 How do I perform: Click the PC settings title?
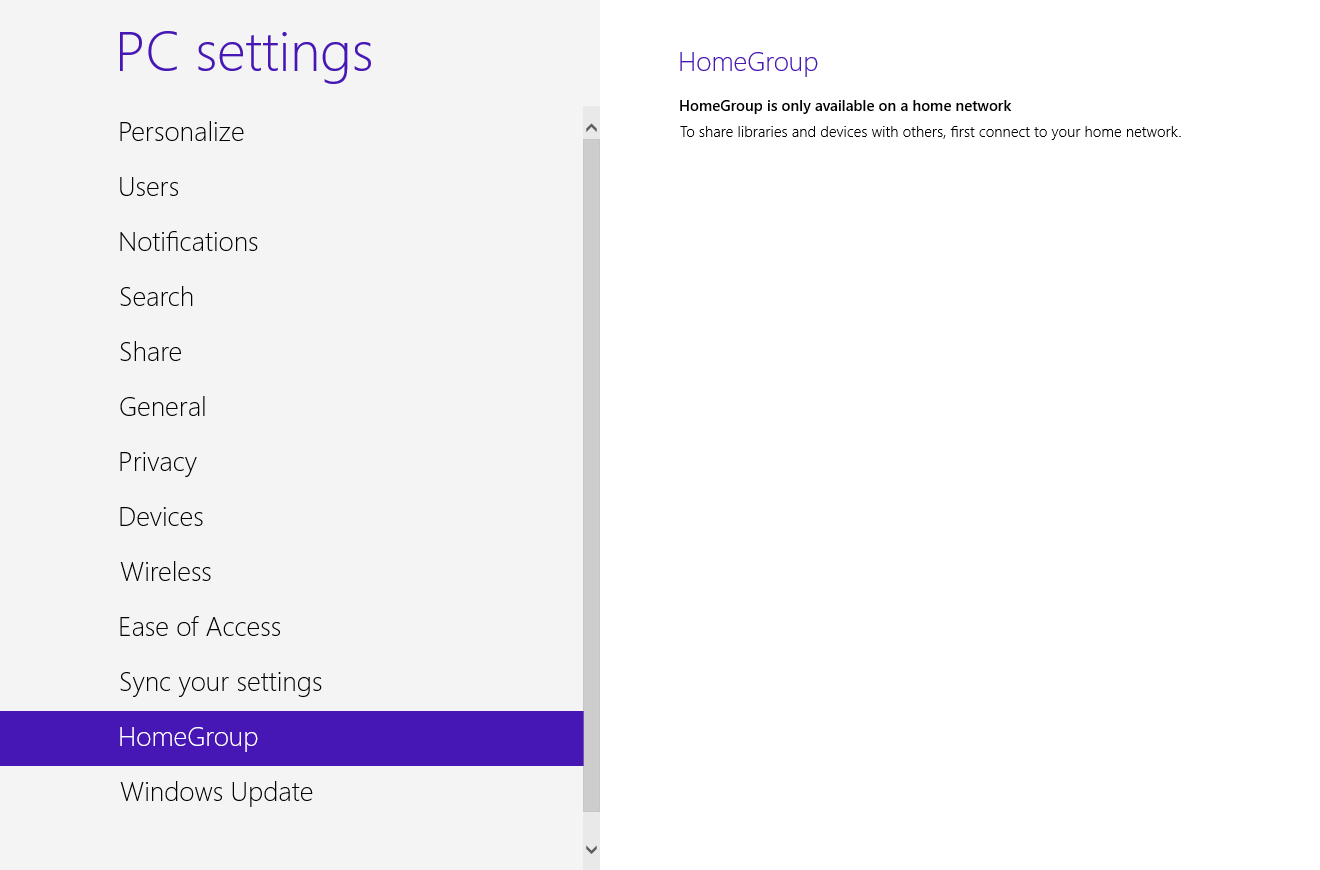pyautogui.click(x=244, y=53)
